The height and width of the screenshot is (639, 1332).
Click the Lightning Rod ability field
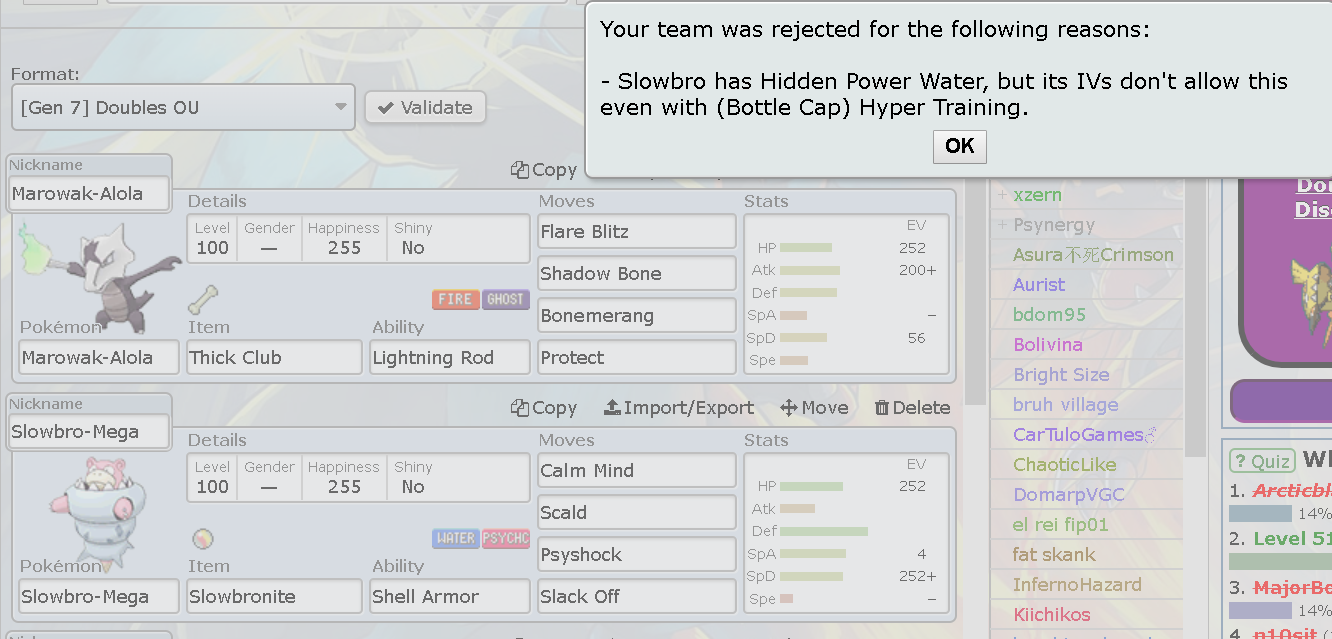[x=450, y=357]
